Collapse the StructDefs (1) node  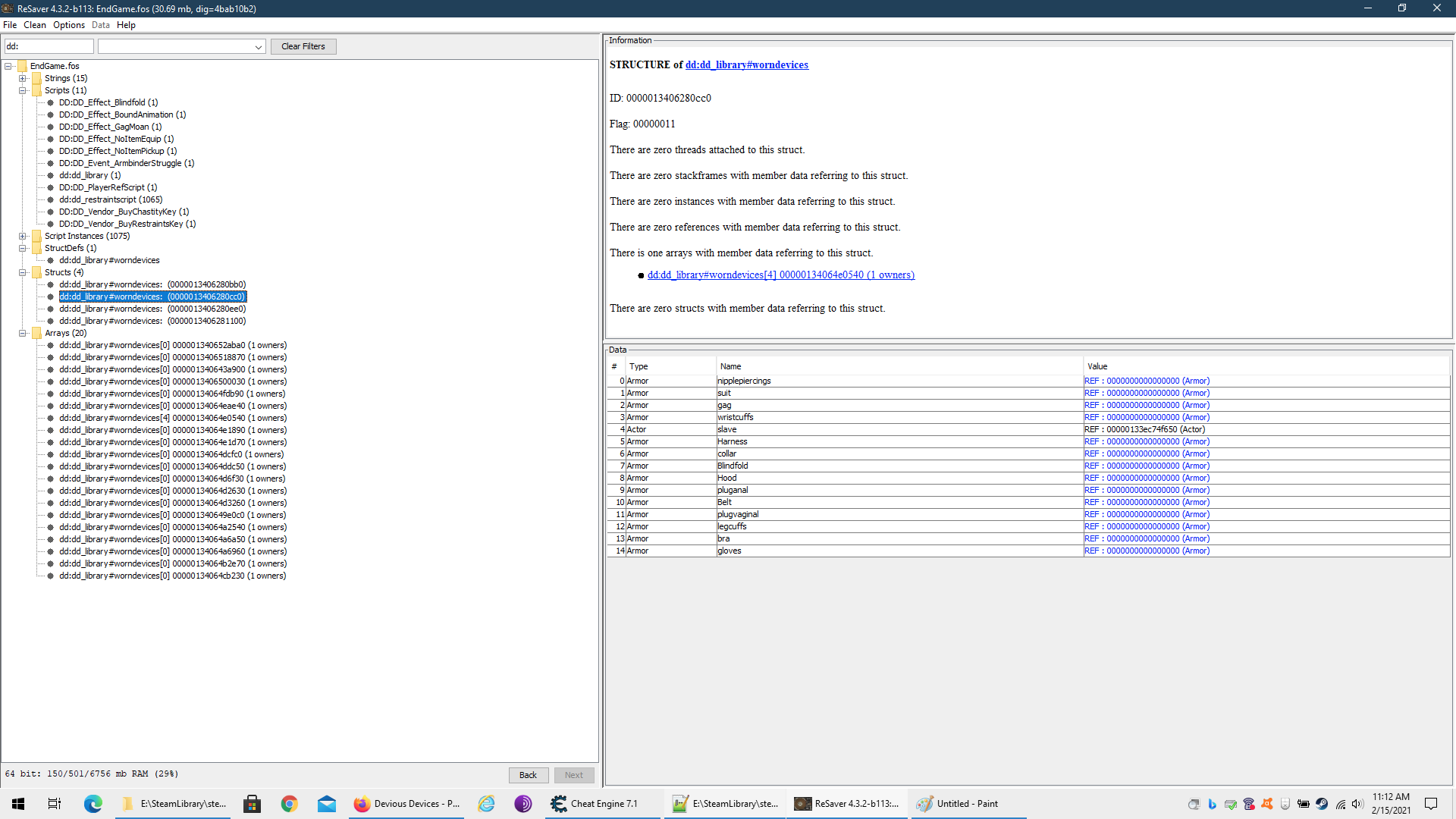click(x=23, y=248)
